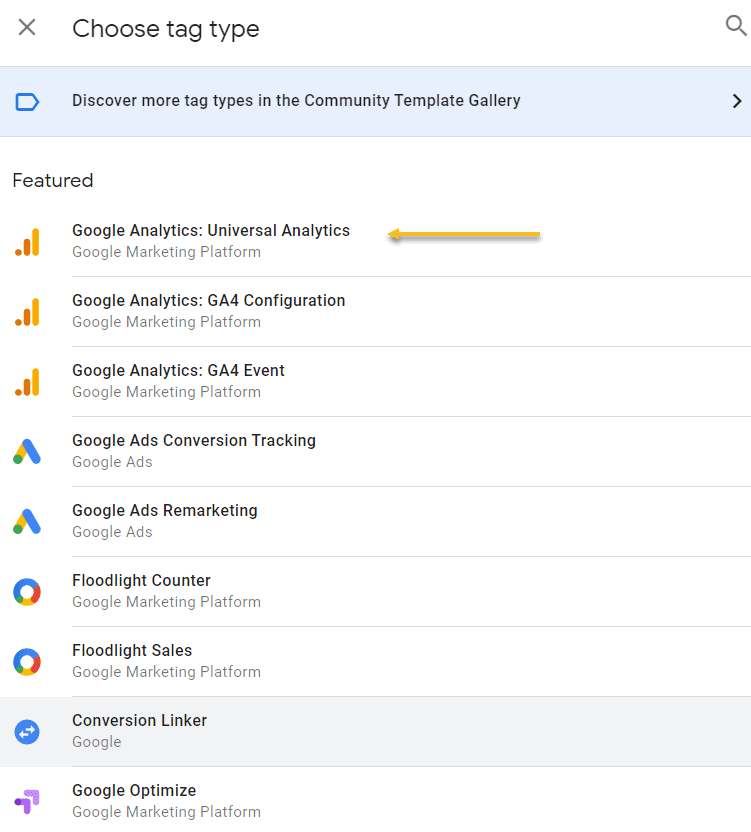Image resolution: width=751 pixels, height=832 pixels.
Task: Click the Google Optimize purple icon
Action: [27, 801]
